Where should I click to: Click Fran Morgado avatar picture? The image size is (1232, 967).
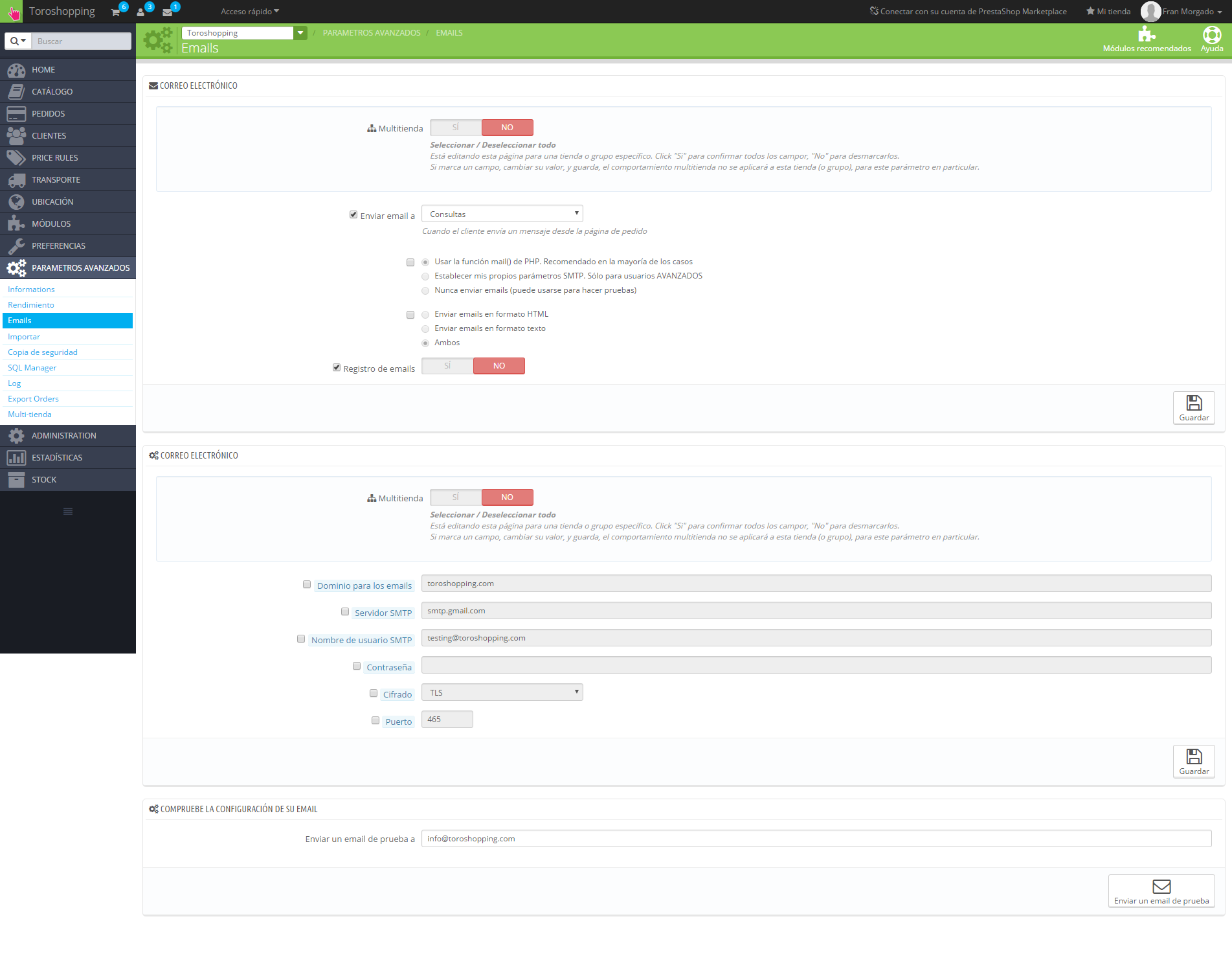1150,11
